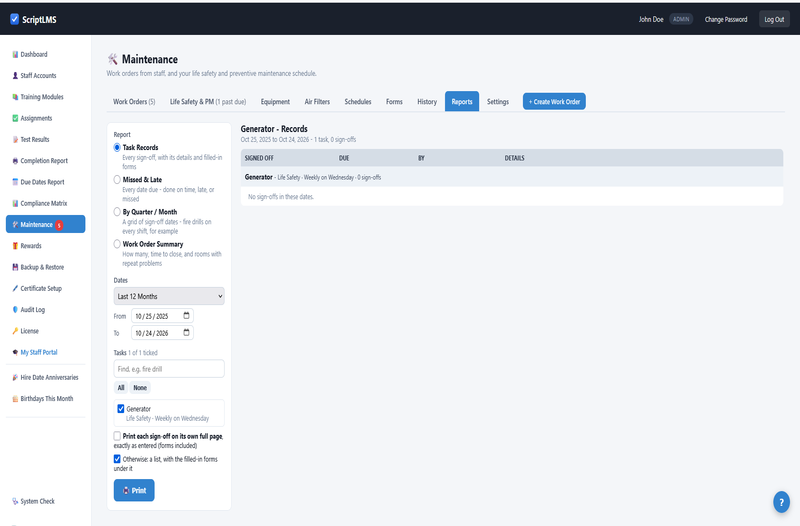Screen dimensions: 800x526
Task: Expand the Last 12 Months dates dropdown
Action: click(169, 296)
